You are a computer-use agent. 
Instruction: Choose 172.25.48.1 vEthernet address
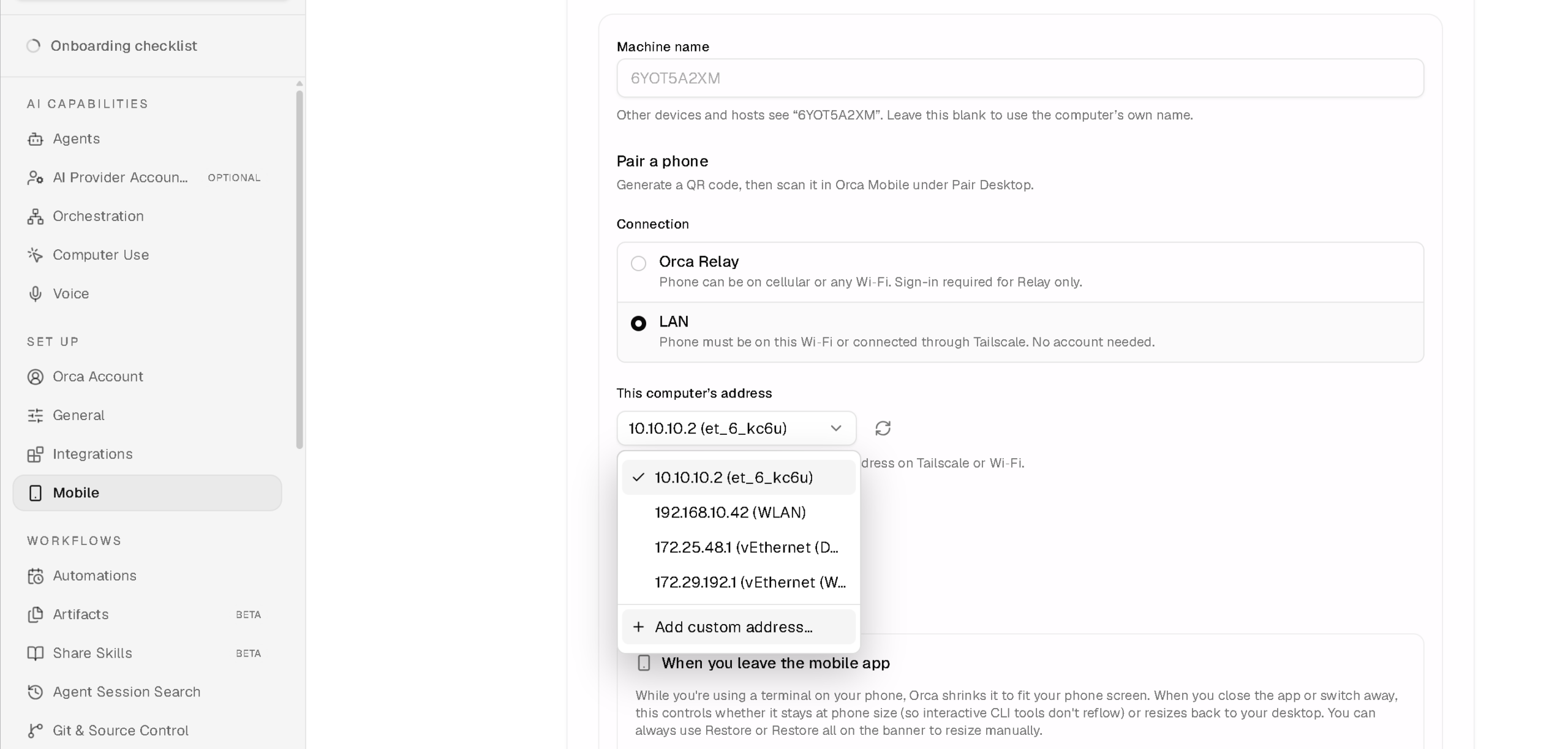tap(739, 547)
